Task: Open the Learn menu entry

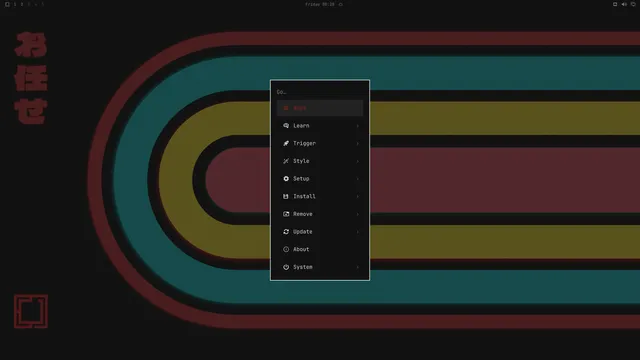Action: pyautogui.click(x=320, y=126)
